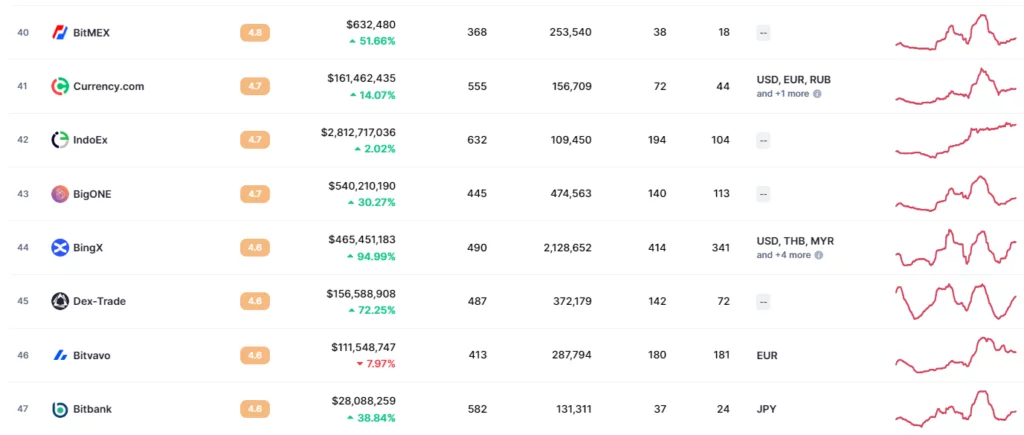Click the Bitbank logo icon
The image size is (1024, 435).
(x=60, y=409)
